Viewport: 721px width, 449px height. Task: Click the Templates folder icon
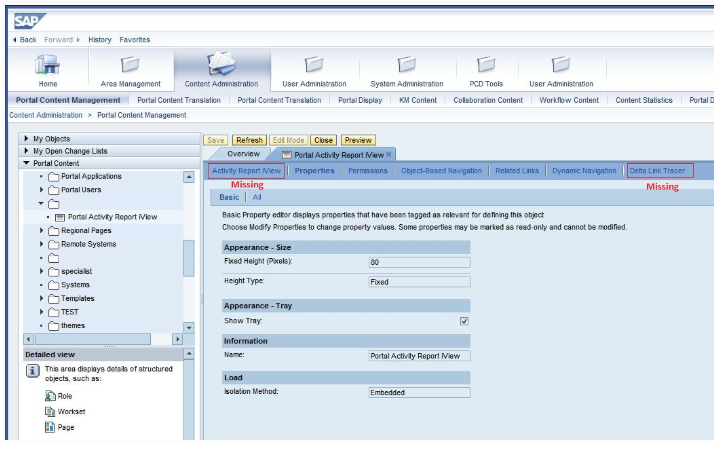(x=54, y=299)
